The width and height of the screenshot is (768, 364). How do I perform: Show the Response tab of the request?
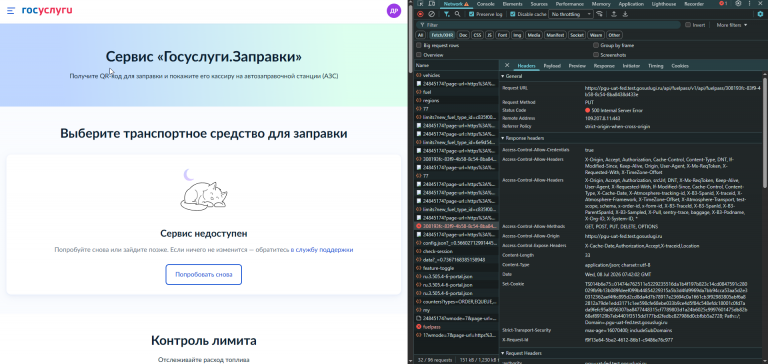604,66
